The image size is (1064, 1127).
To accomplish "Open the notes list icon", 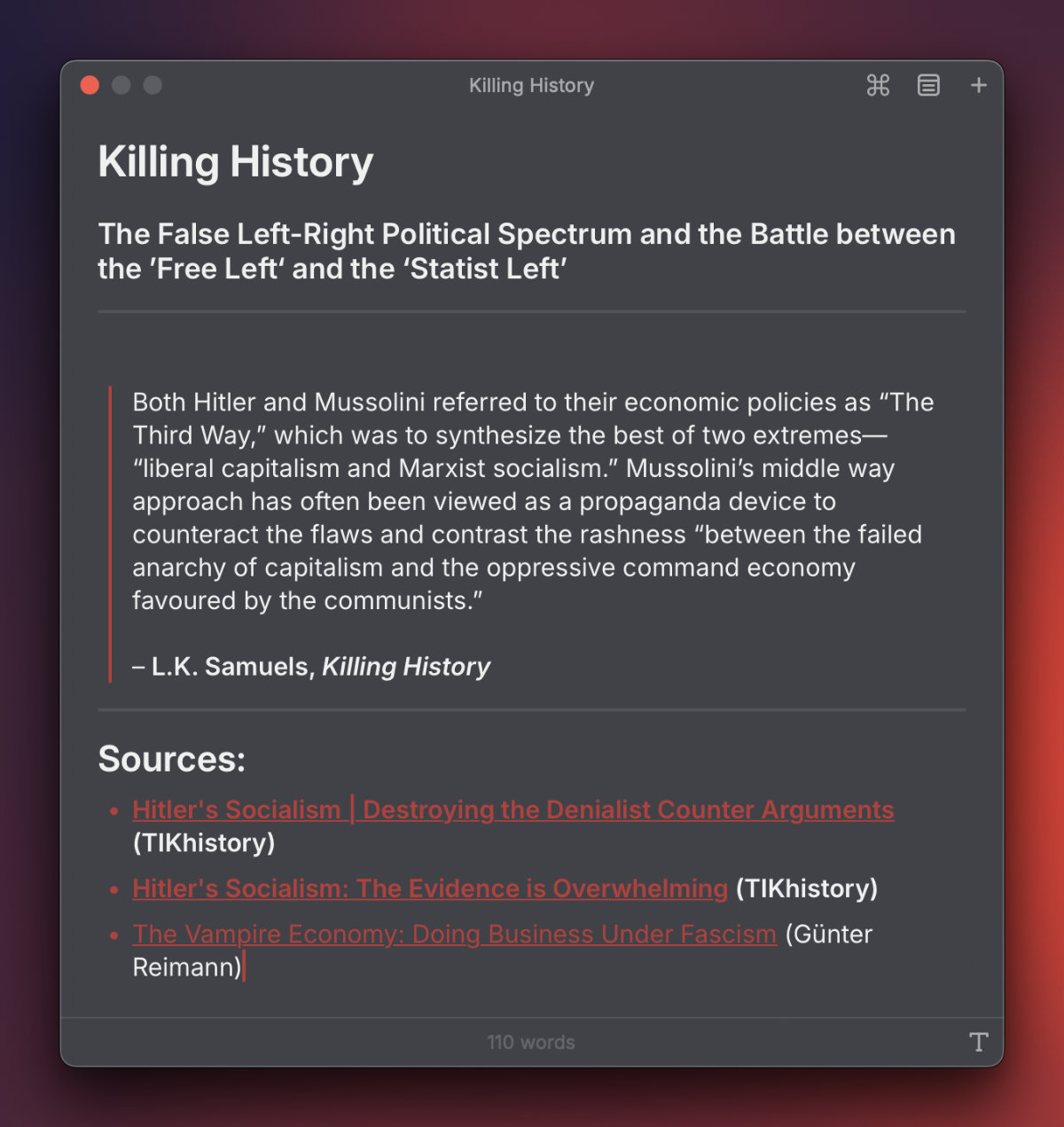I will pos(928,85).
